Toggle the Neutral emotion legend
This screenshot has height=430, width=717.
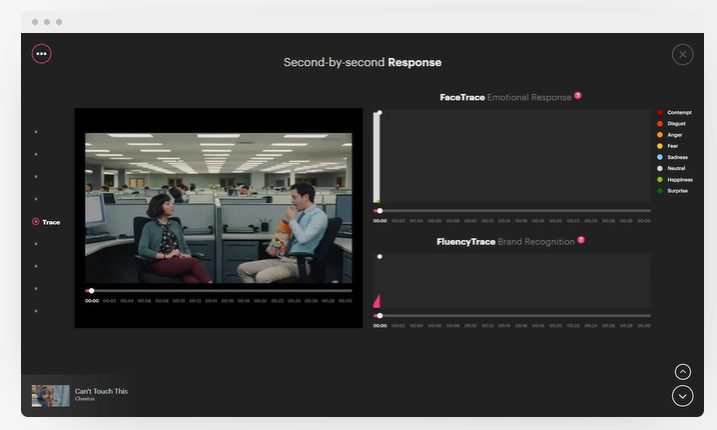click(671, 168)
